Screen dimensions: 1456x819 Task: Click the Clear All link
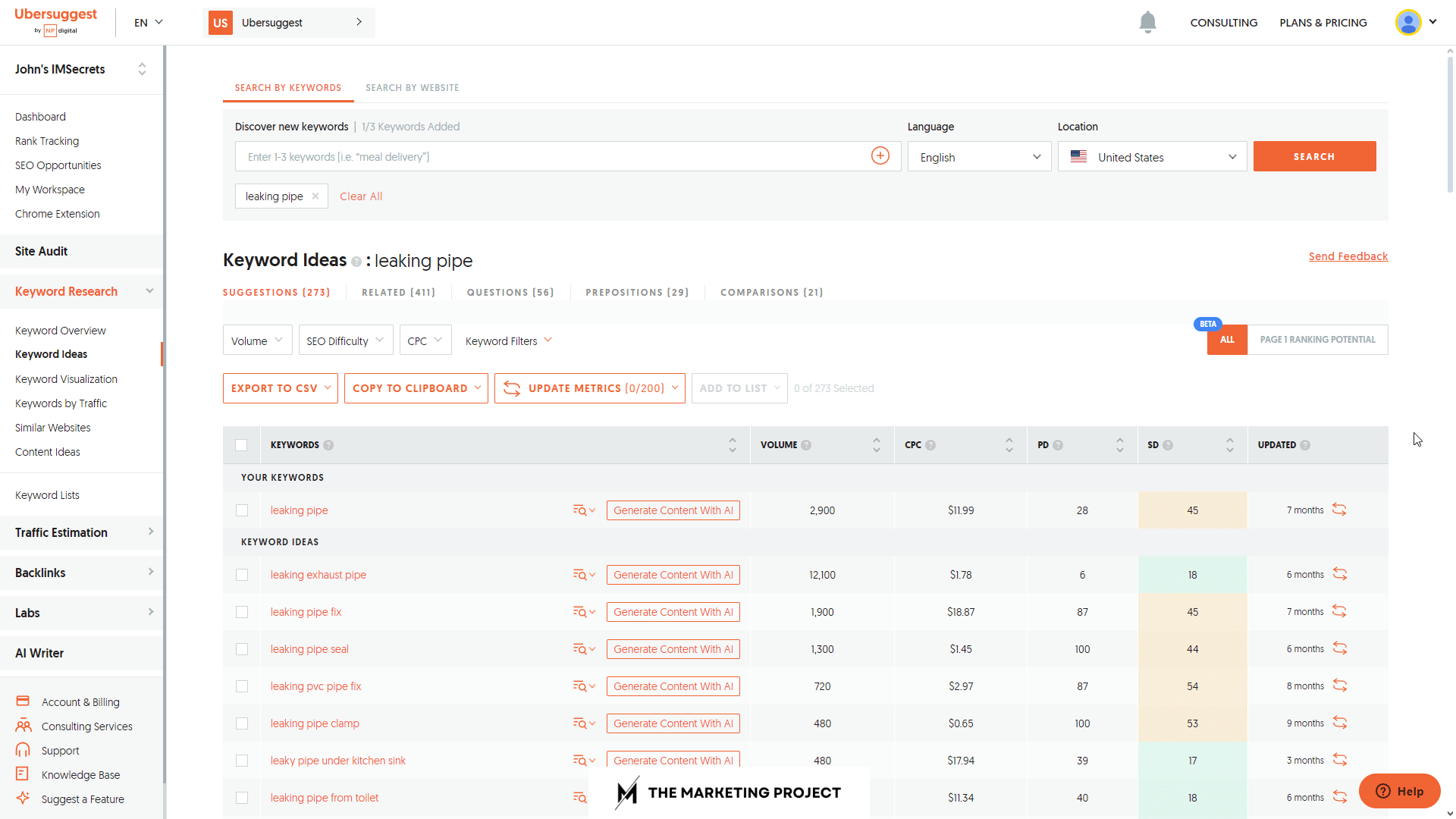(x=361, y=196)
